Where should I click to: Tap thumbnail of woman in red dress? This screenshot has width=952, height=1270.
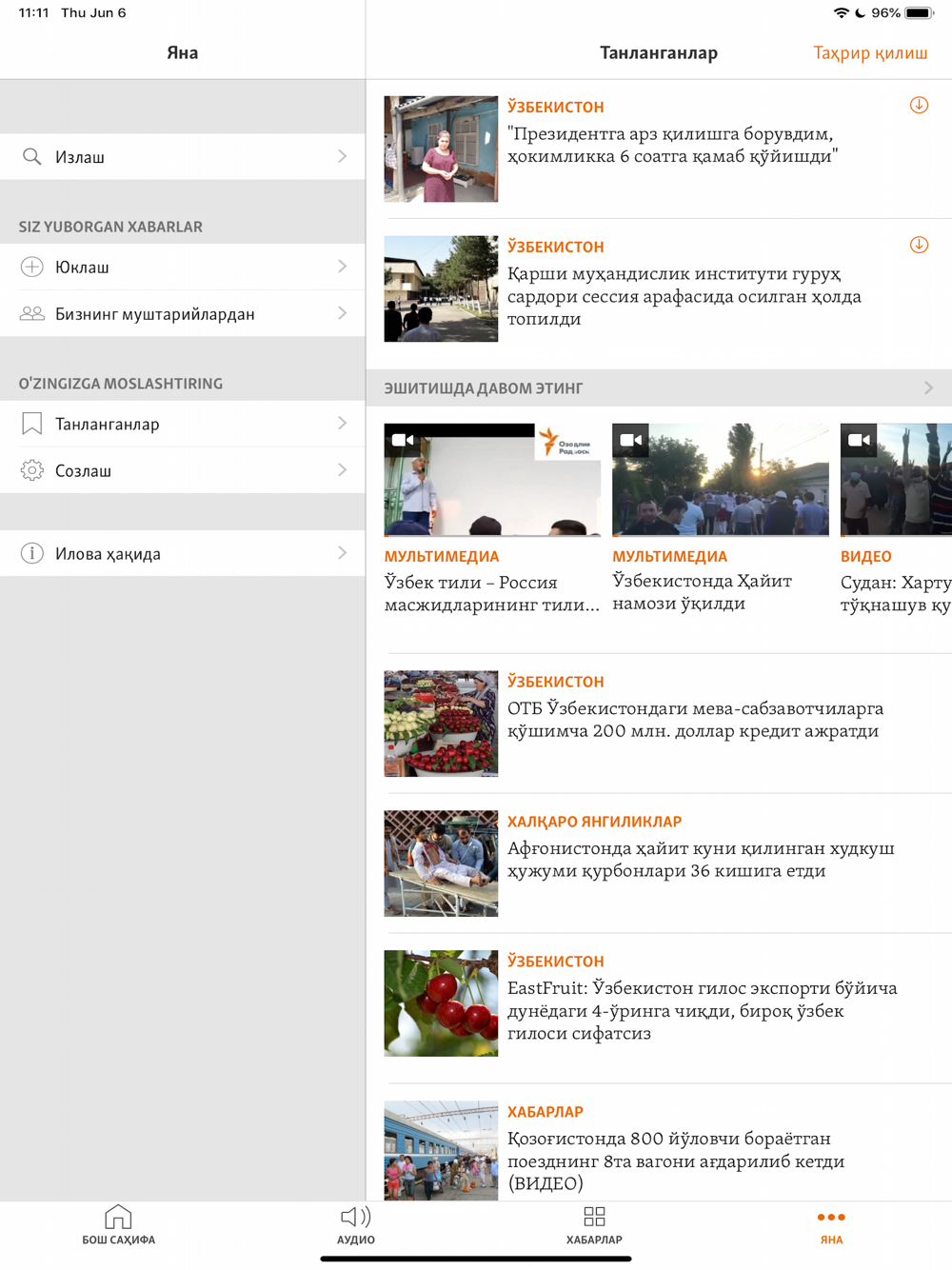coord(441,149)
